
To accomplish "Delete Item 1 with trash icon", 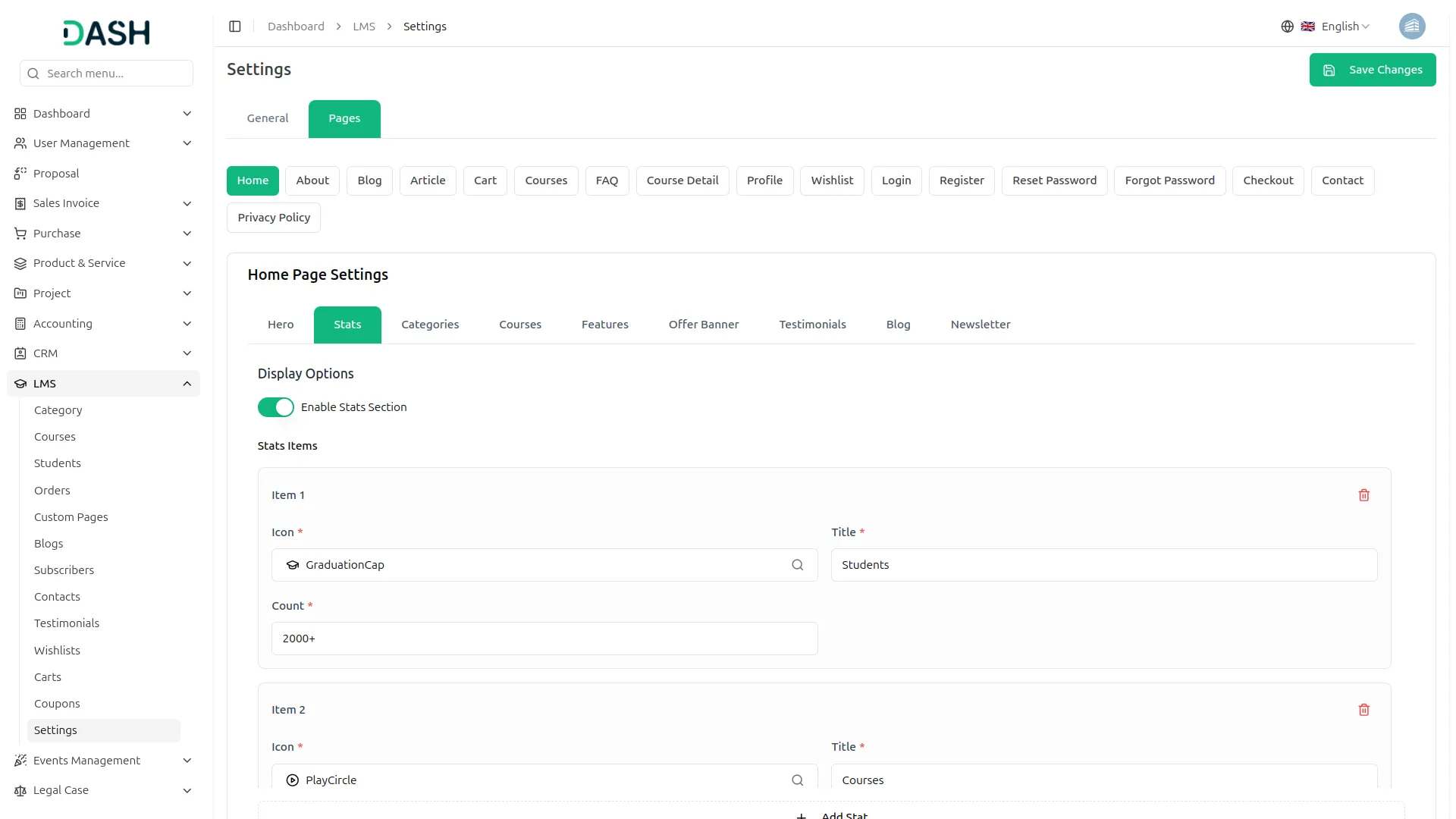I will [1363, 495].
